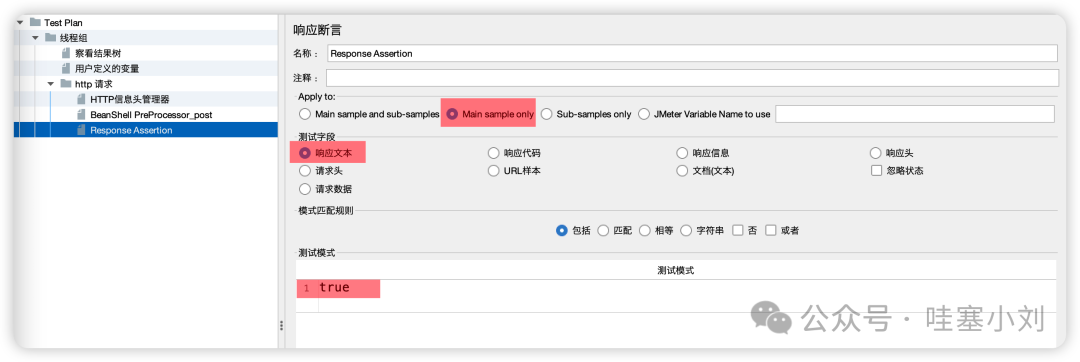Select 字符串 matching rule radio
This screenshot has height=362, width=1080.
[686, 231]
